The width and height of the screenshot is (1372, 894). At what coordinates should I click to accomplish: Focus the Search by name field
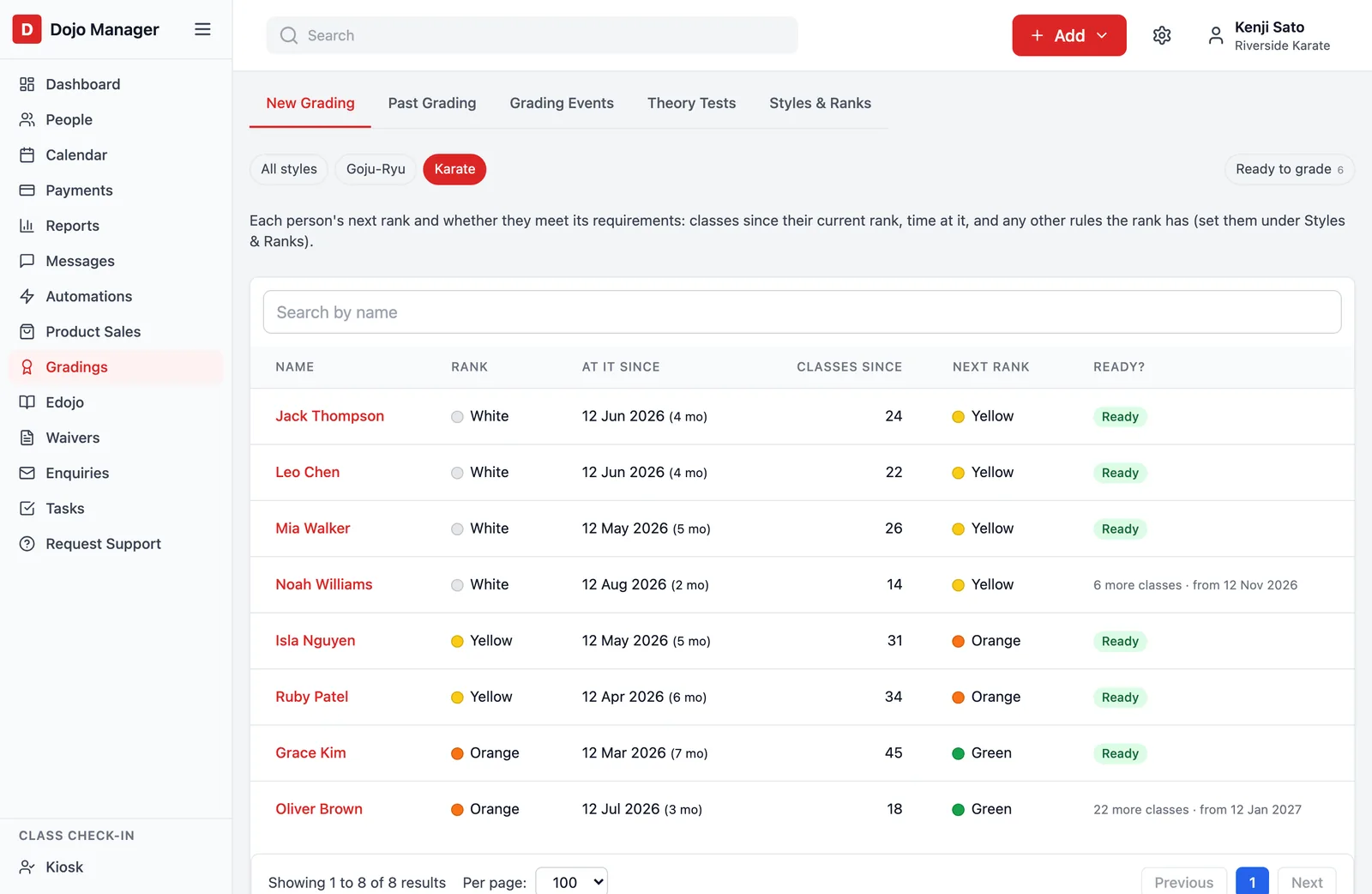802,312
